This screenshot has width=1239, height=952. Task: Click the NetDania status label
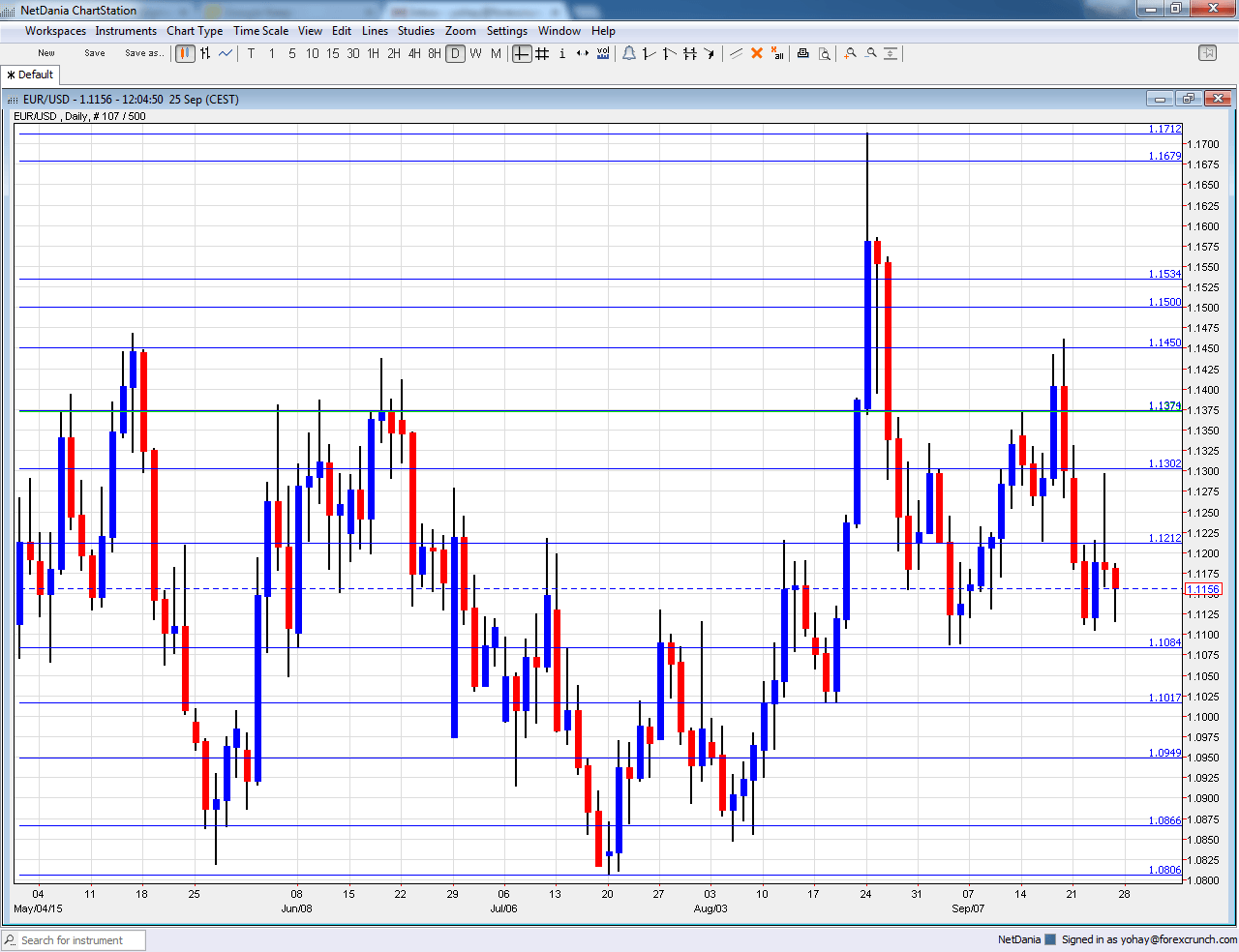tap(1019, 939)
